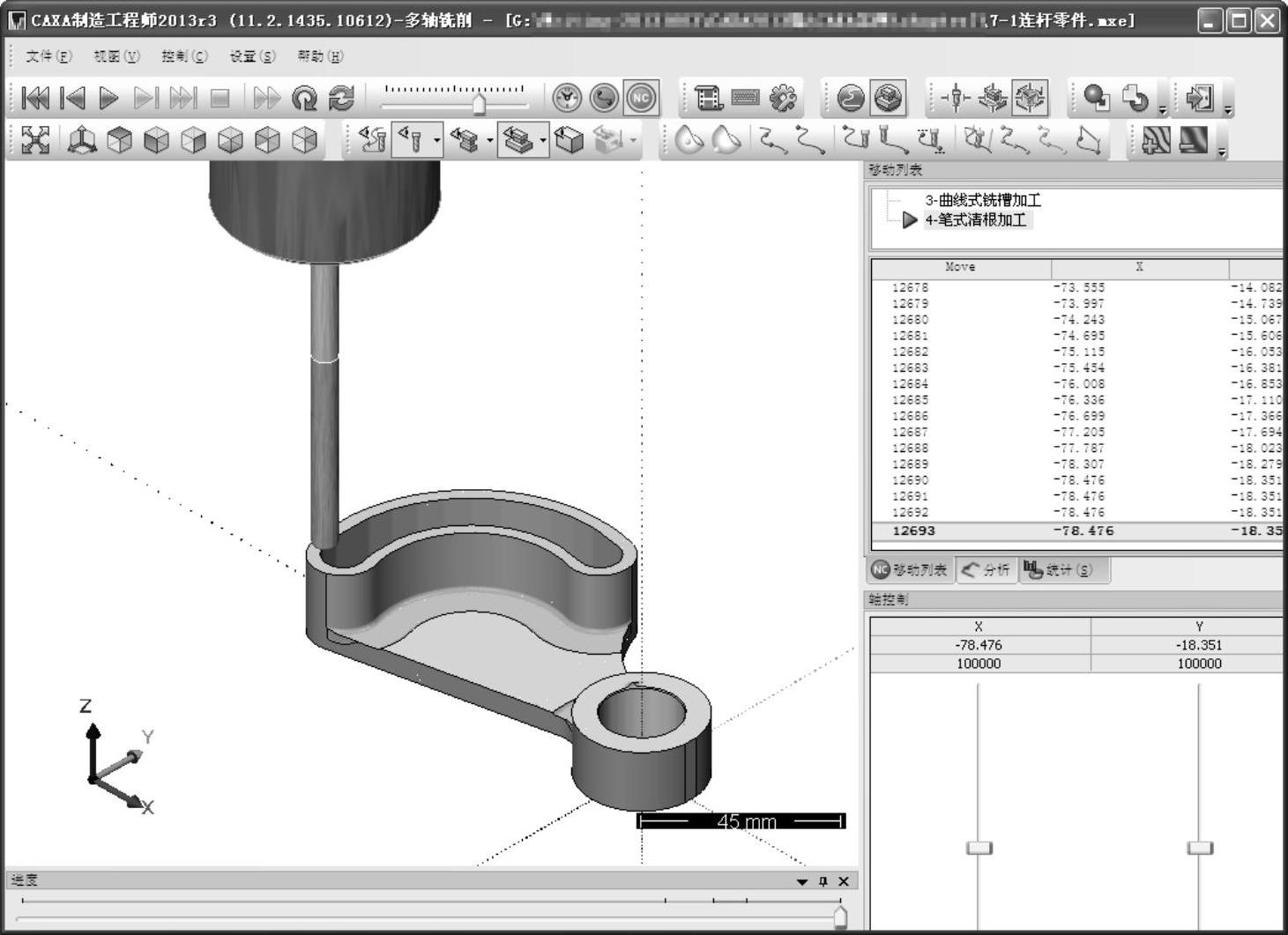The image size is (1288, 935).
Task: Open the 文件(F) menu
Action: pyautogui.click(x=48, y=56)
